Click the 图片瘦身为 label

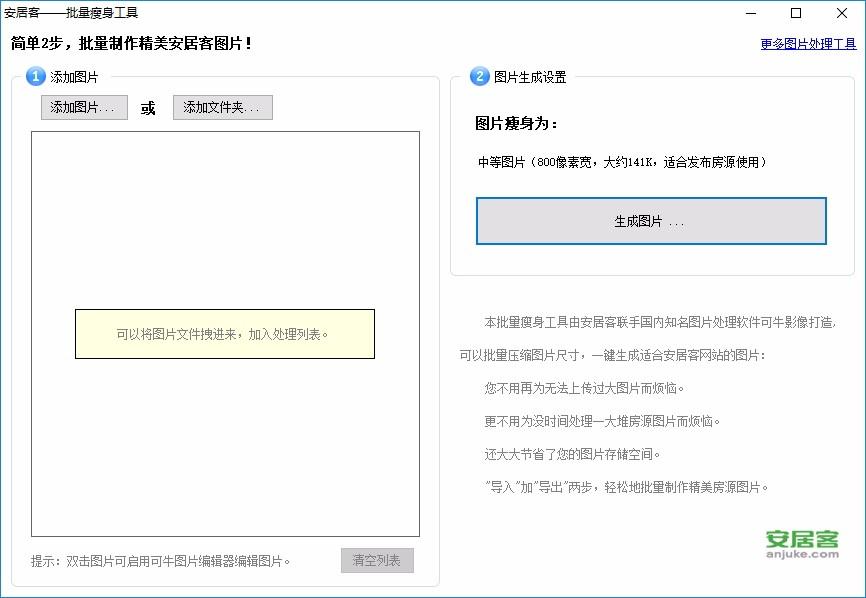point(516,123)
